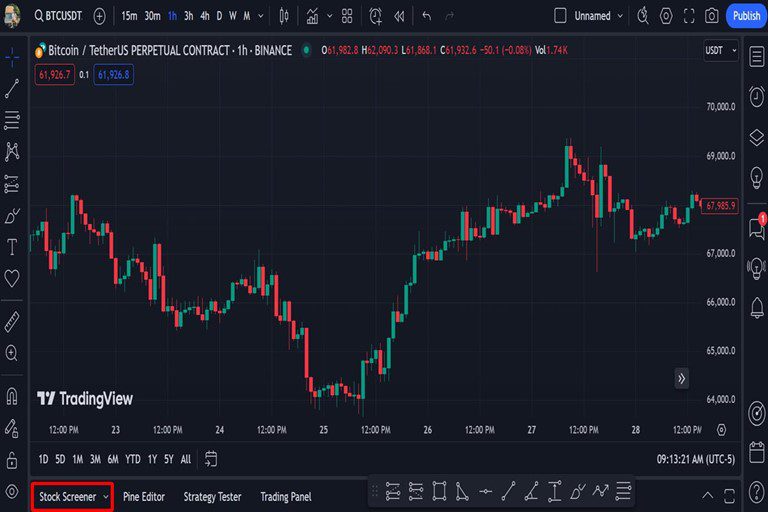The width and height of the screenshot is (768, 512).
Task: Open the candlestick chart type selector
Action: [284, 16]
